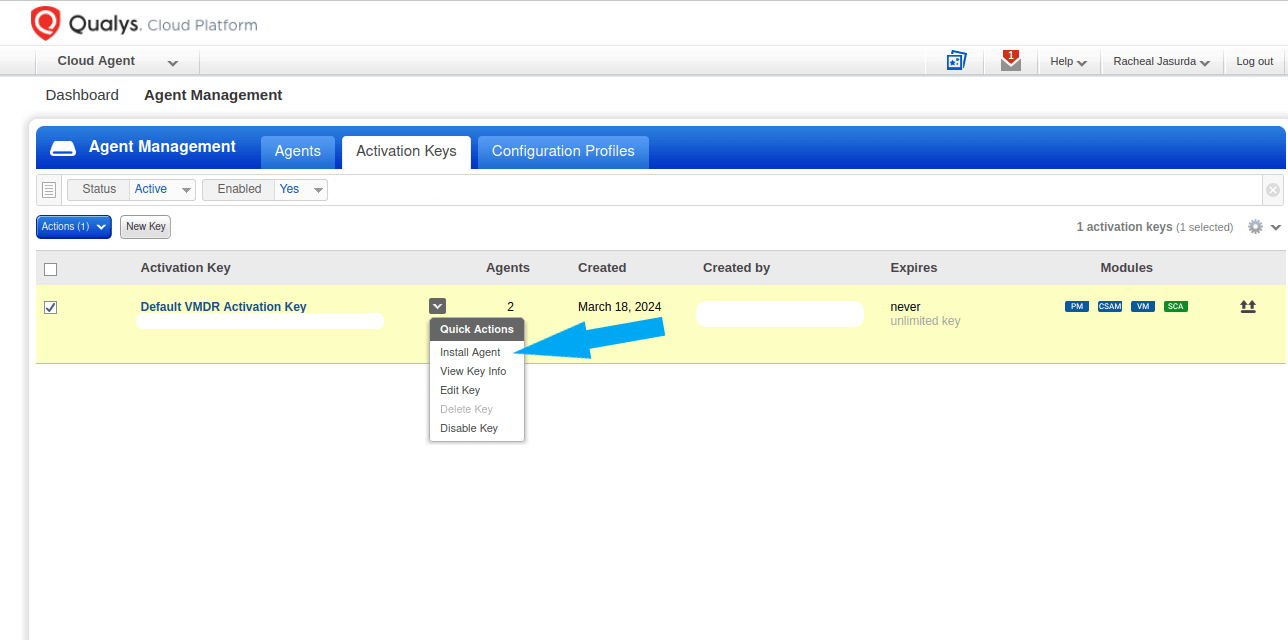
Task: Click the CSAM module badge
Action: tap(1110, 306)
